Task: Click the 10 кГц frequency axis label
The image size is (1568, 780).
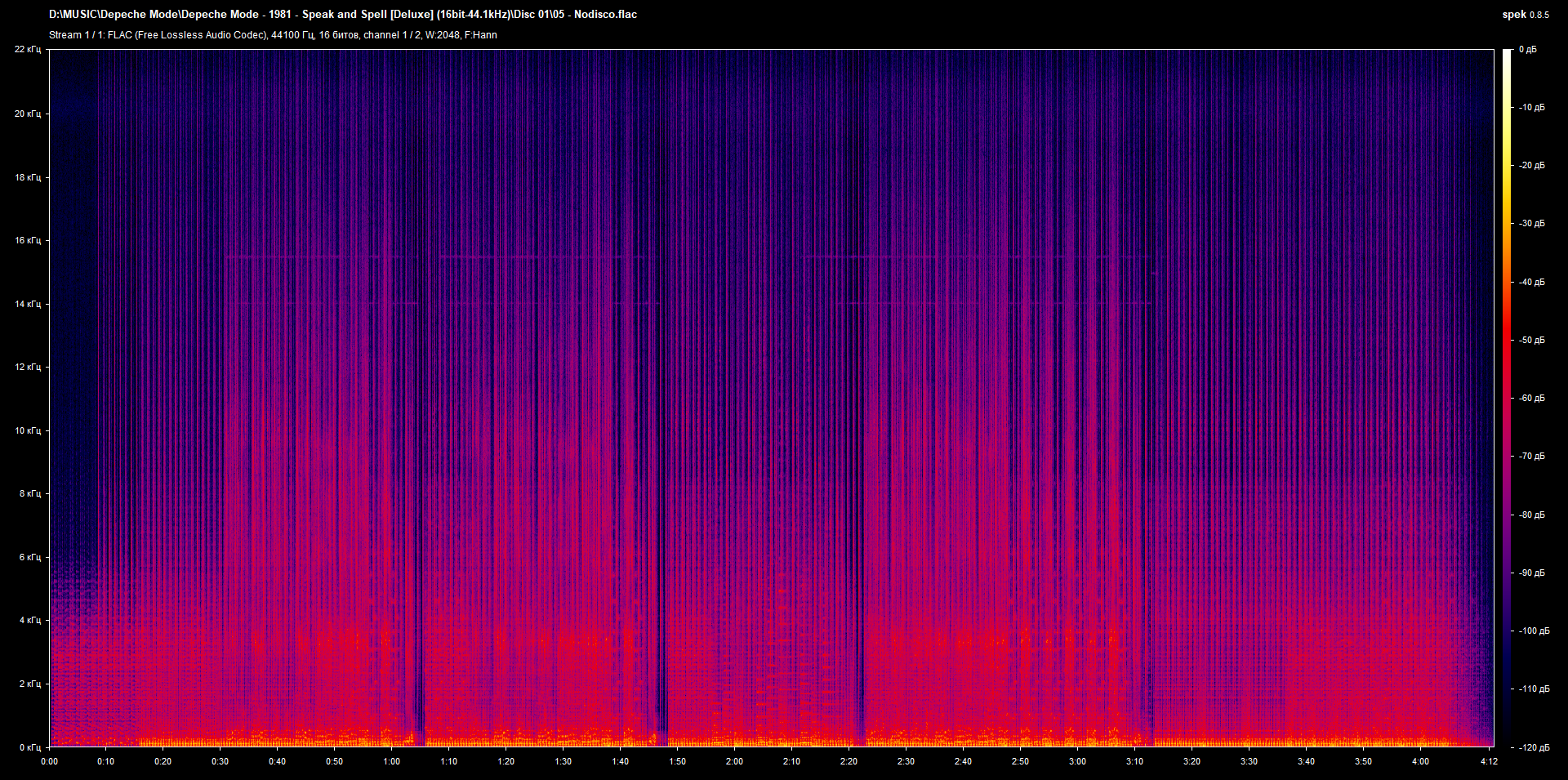Action: pos(27,430)
